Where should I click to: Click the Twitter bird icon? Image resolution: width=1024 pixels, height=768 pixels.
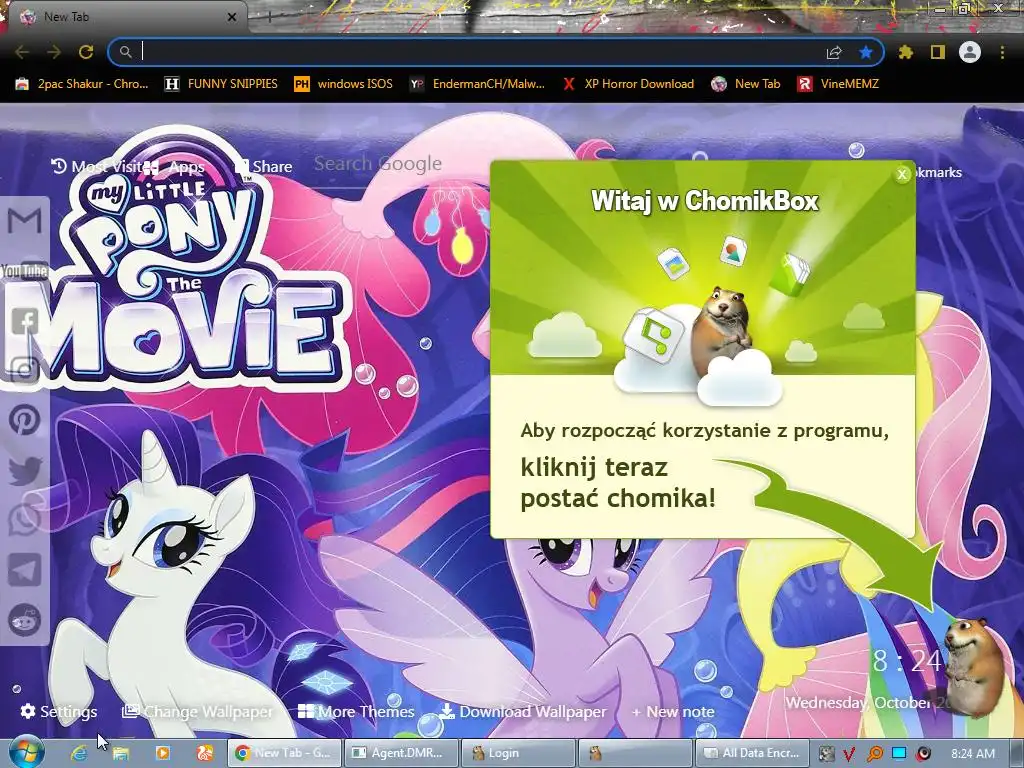(24, 470)
